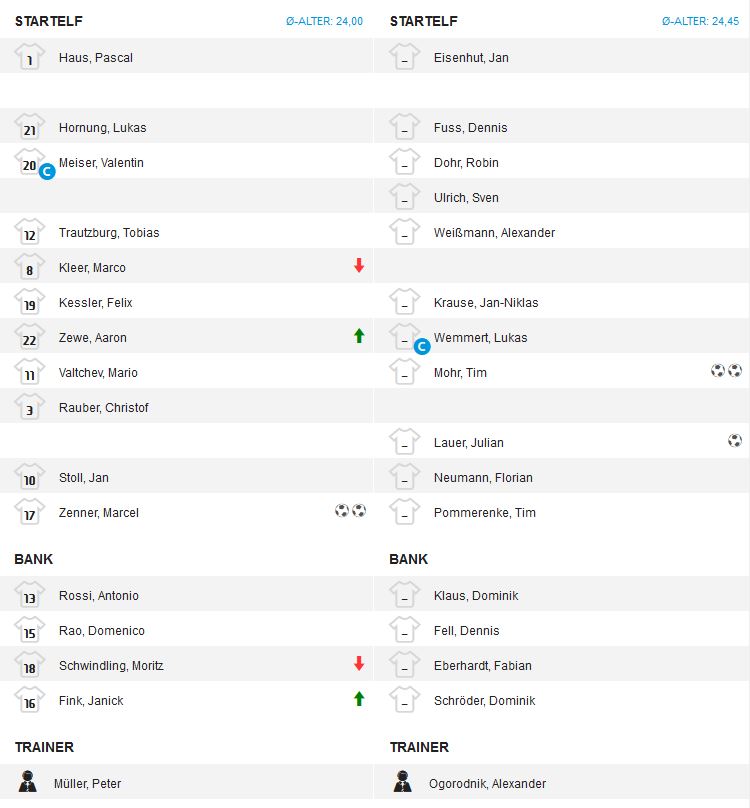Select bench player Rossi, Antonio
Screen dimensions: 750x808
pyautogui.click(x=98, y=596)
